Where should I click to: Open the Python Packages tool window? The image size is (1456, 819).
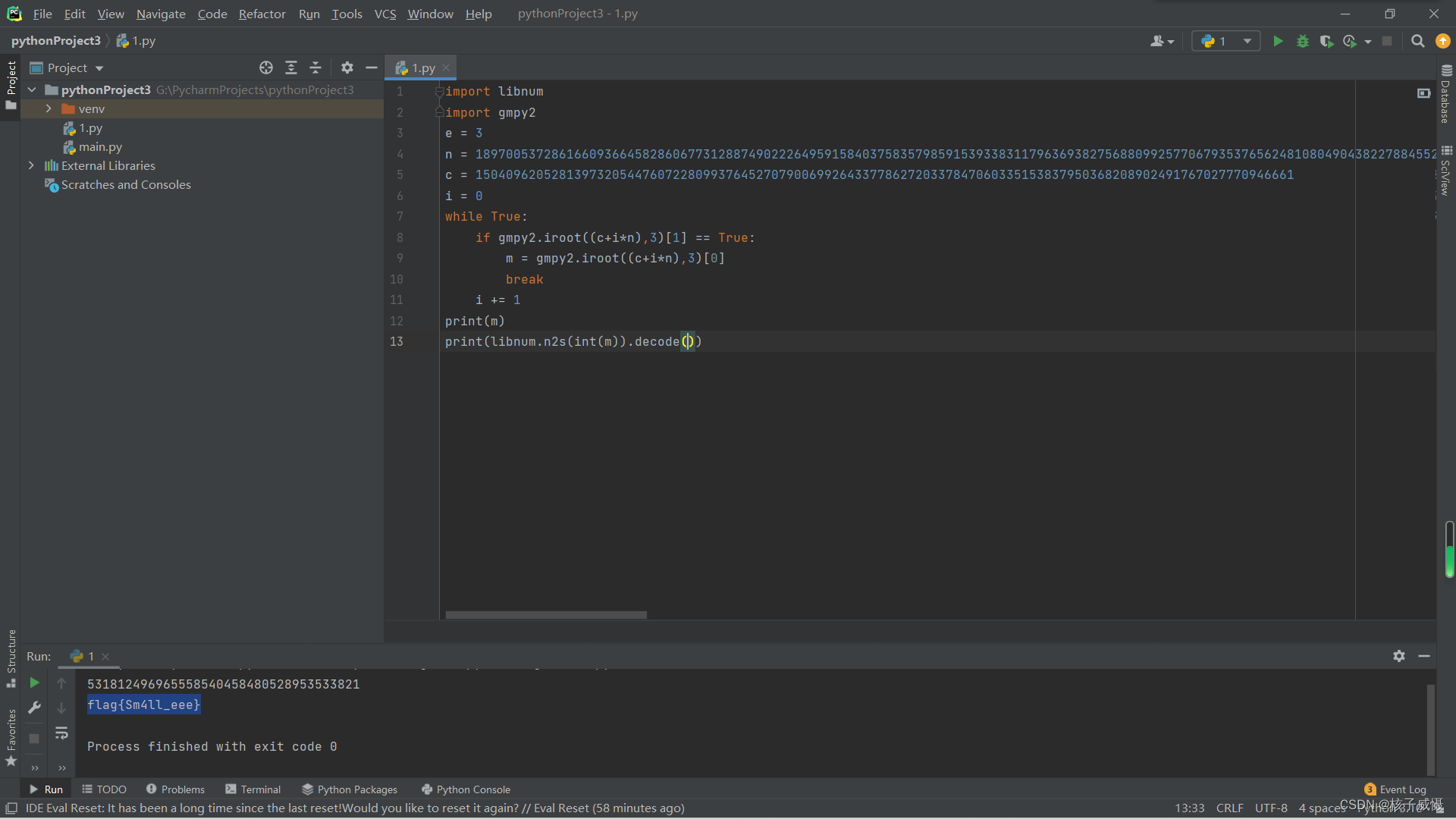[350, 789]
